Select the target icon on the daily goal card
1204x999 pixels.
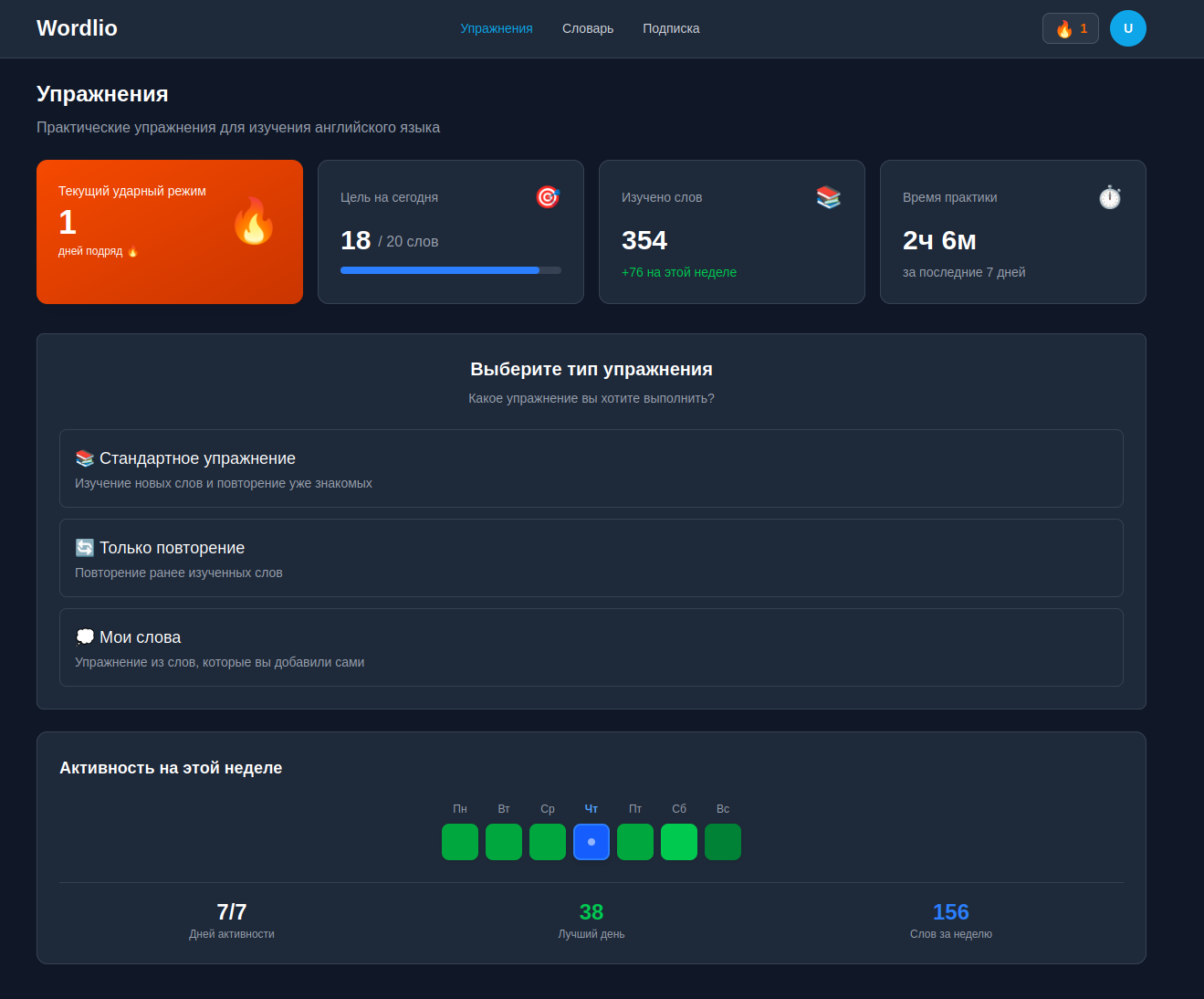[x=547, y=196]
